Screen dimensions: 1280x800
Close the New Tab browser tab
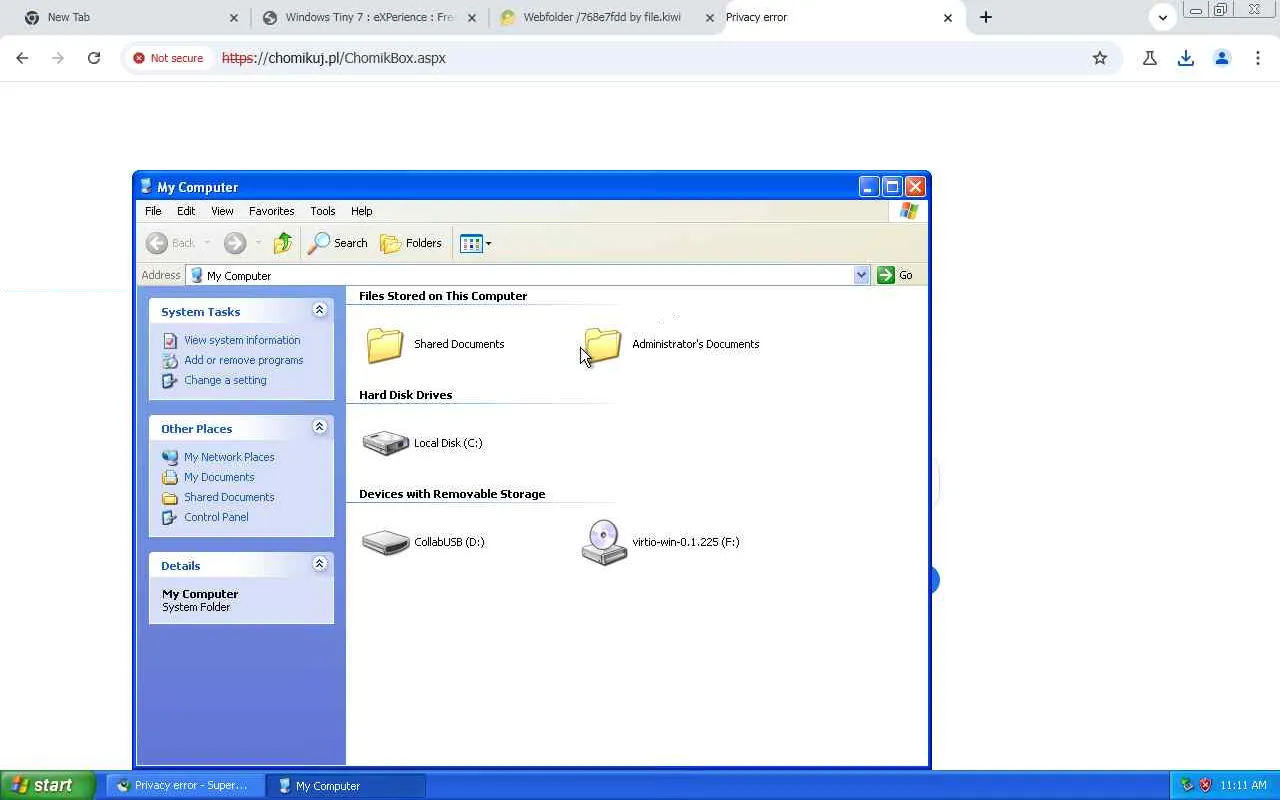(234, 17)
